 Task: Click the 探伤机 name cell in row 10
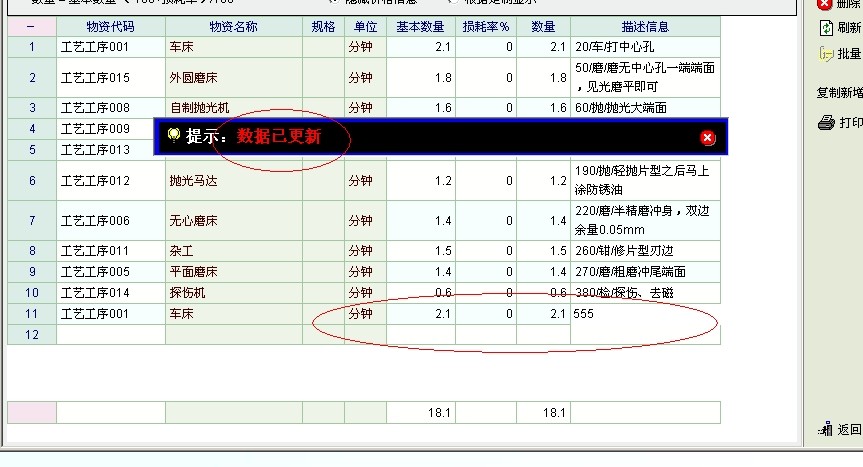tap(233, 293)
